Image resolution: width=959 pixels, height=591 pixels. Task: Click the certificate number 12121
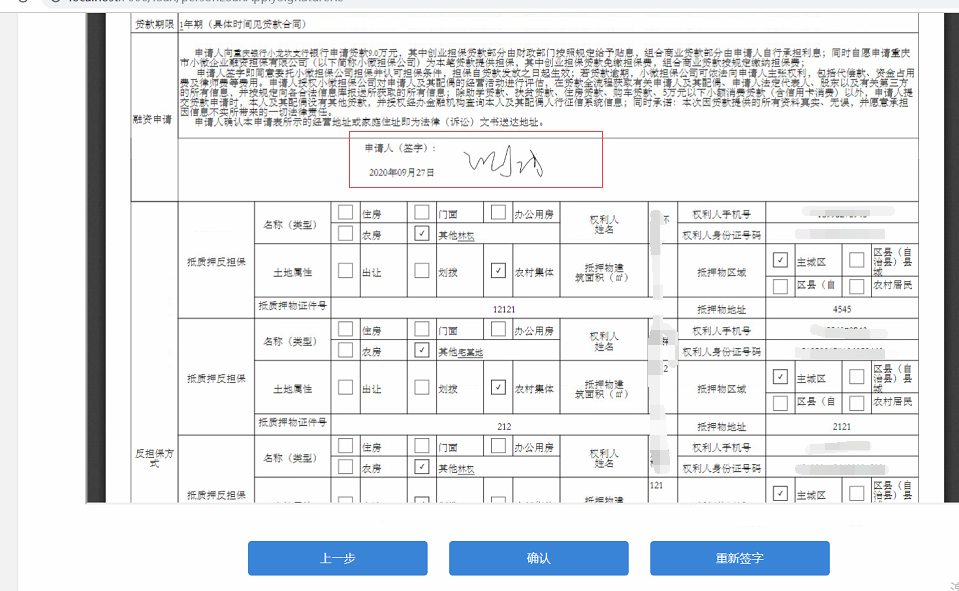[504, 310]
